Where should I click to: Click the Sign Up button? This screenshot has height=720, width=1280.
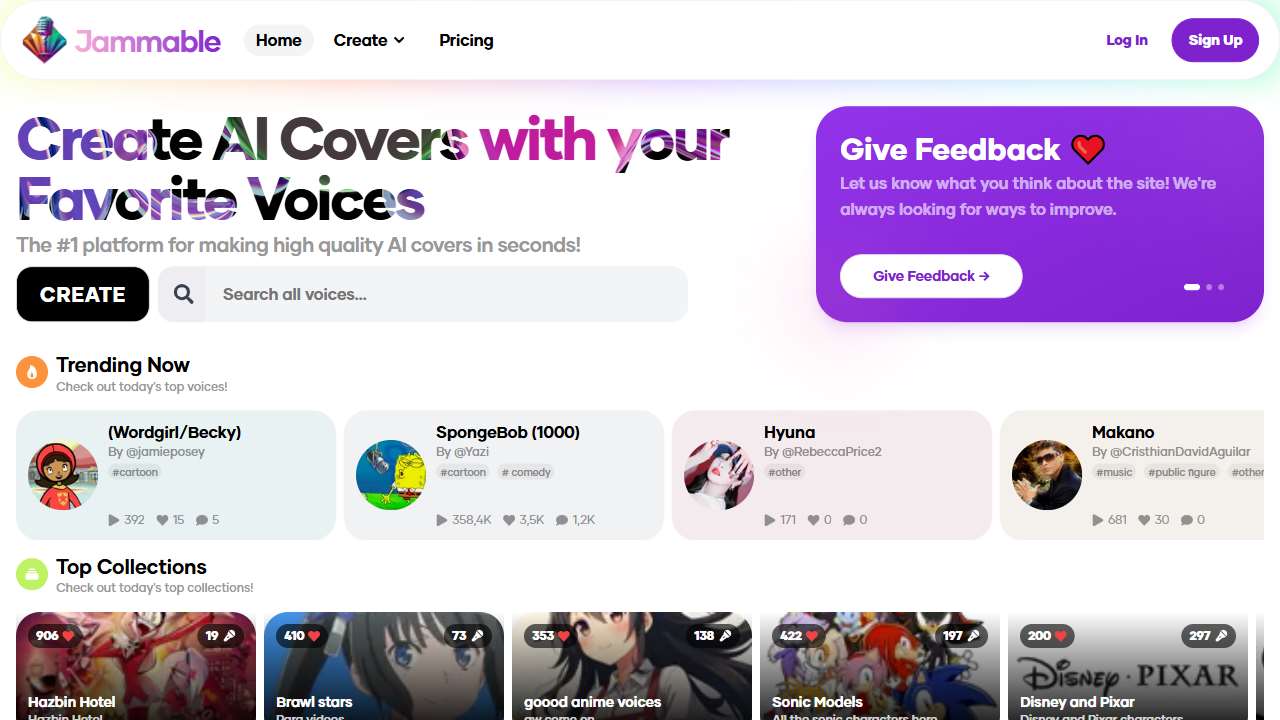click(1215, 40)
